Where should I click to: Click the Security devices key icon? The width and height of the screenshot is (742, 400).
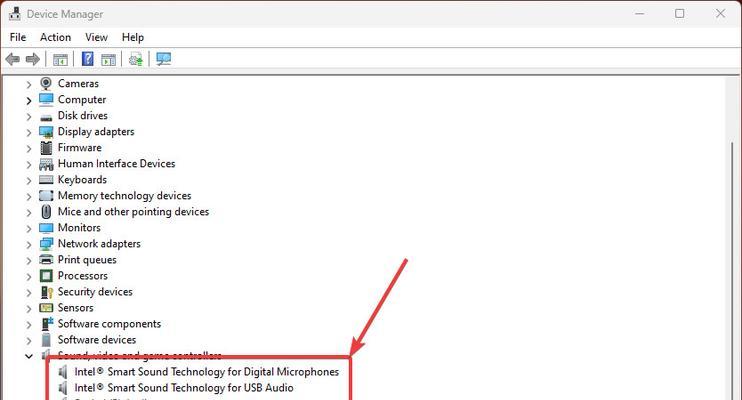[46, 292]
